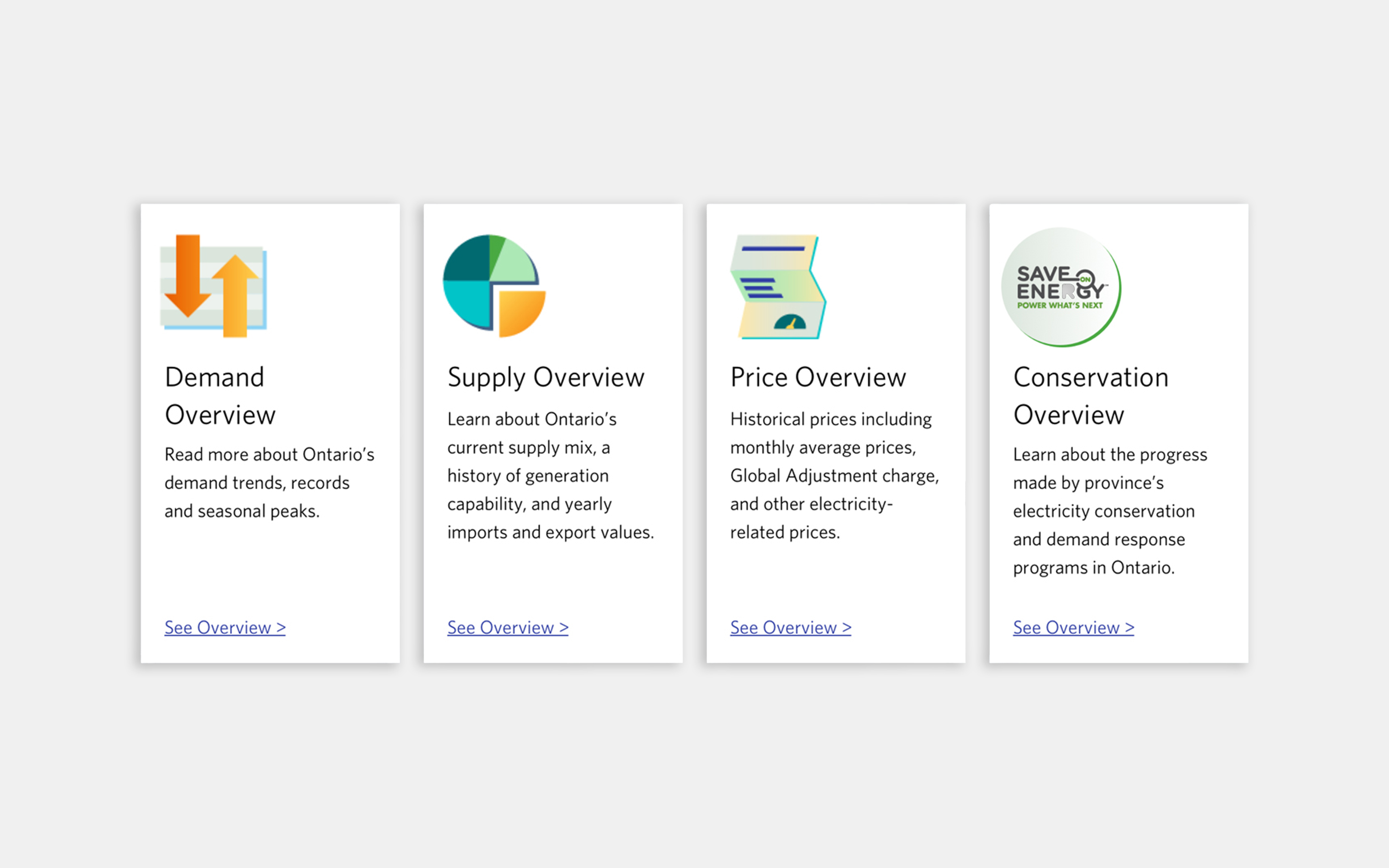Click the Demand Overview heading

click(220, 396)
